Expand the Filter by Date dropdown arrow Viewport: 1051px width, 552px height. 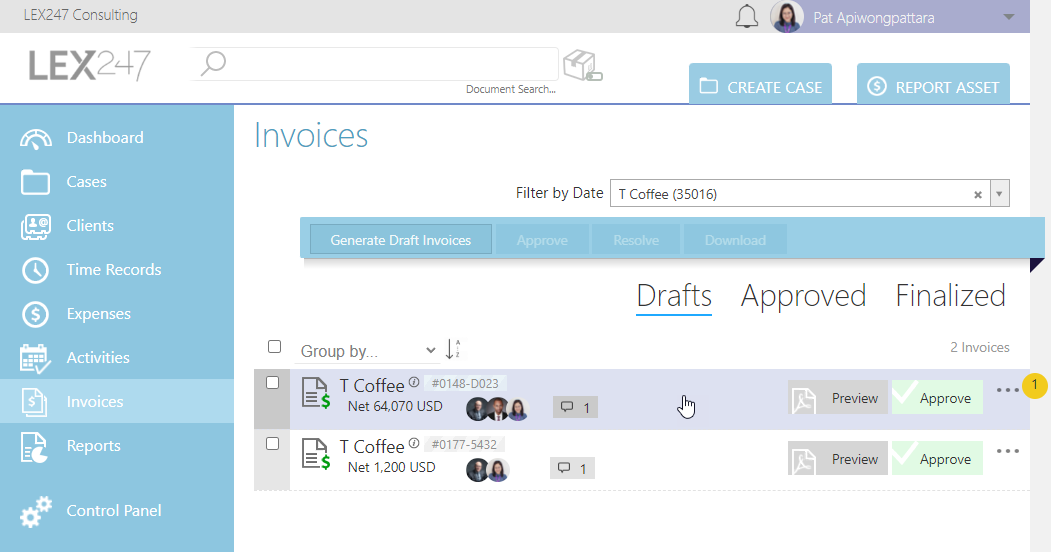coord(999,194)
